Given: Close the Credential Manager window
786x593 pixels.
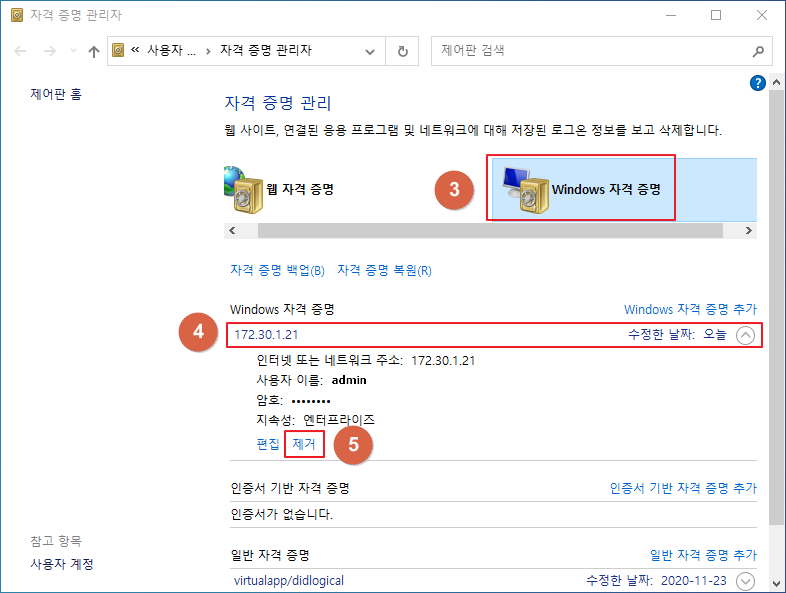Looking at the screenshot, I should tap(762, 16).
